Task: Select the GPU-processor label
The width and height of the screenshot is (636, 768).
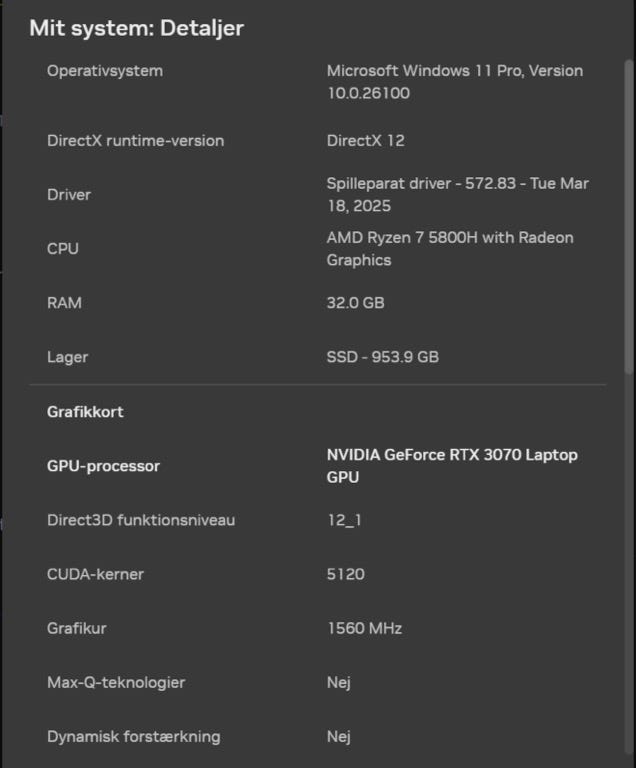Action: pos(103,466)
